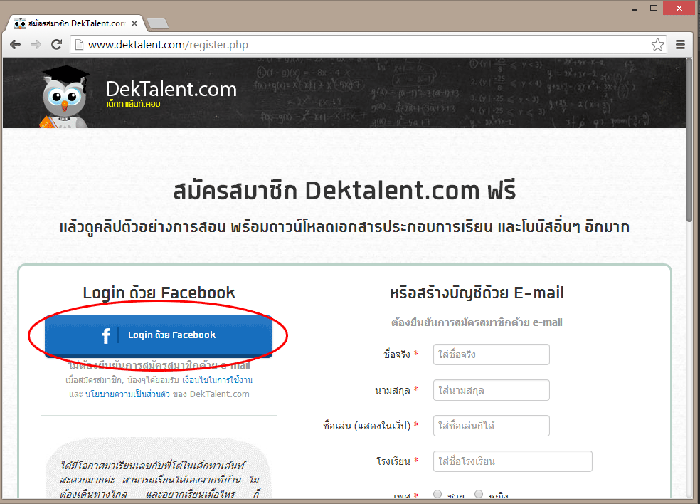Open the Chrome hamburger menu
This screenshot has height=504, width=700.
681,45
